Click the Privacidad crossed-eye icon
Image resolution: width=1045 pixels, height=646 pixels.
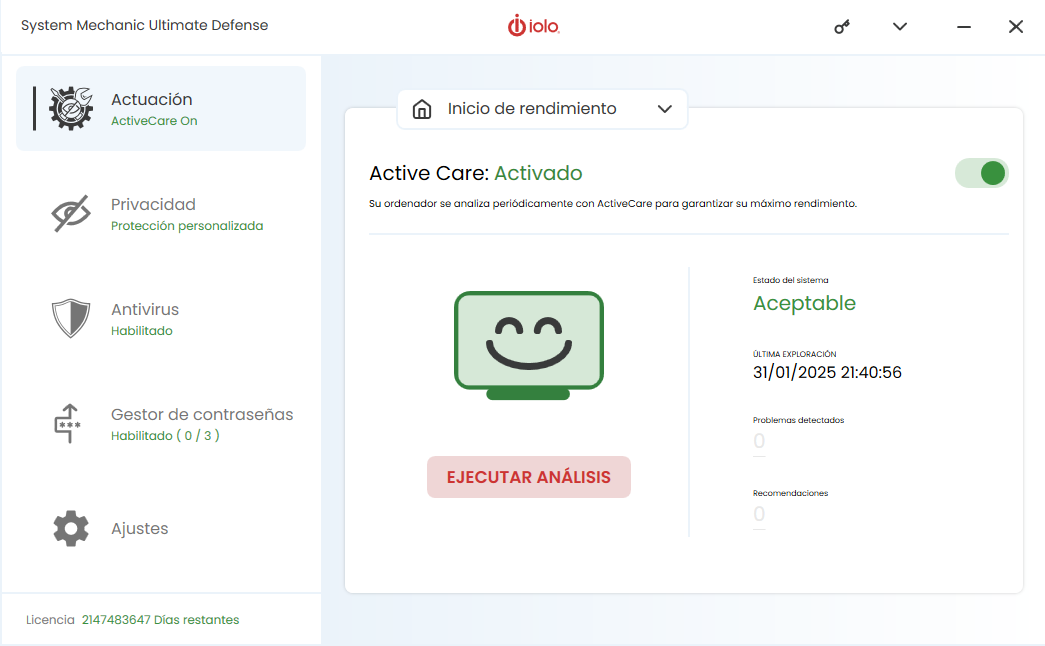pos(71,213)
